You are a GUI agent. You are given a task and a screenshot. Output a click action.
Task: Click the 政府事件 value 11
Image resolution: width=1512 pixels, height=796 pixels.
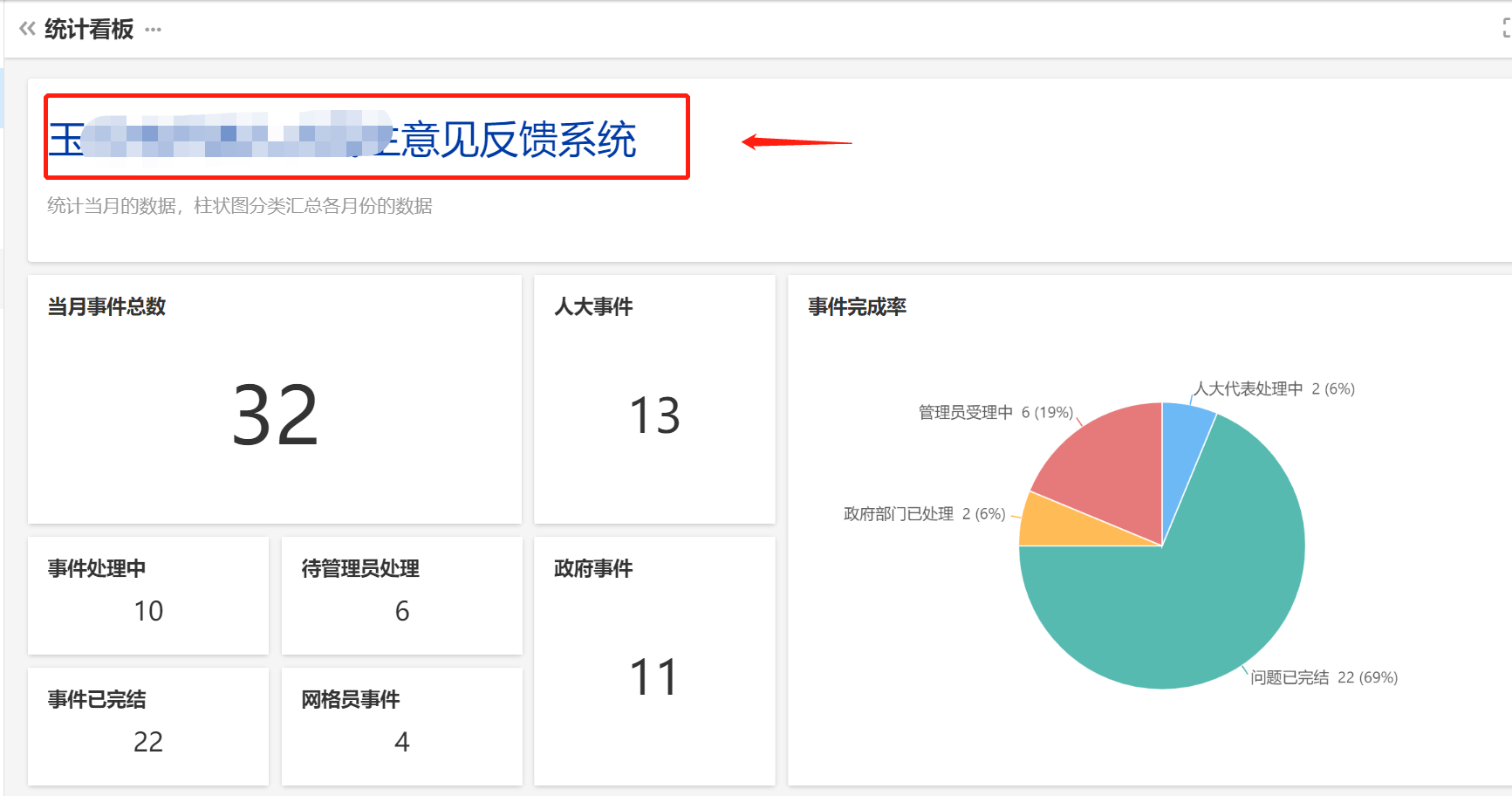(654, 677)
